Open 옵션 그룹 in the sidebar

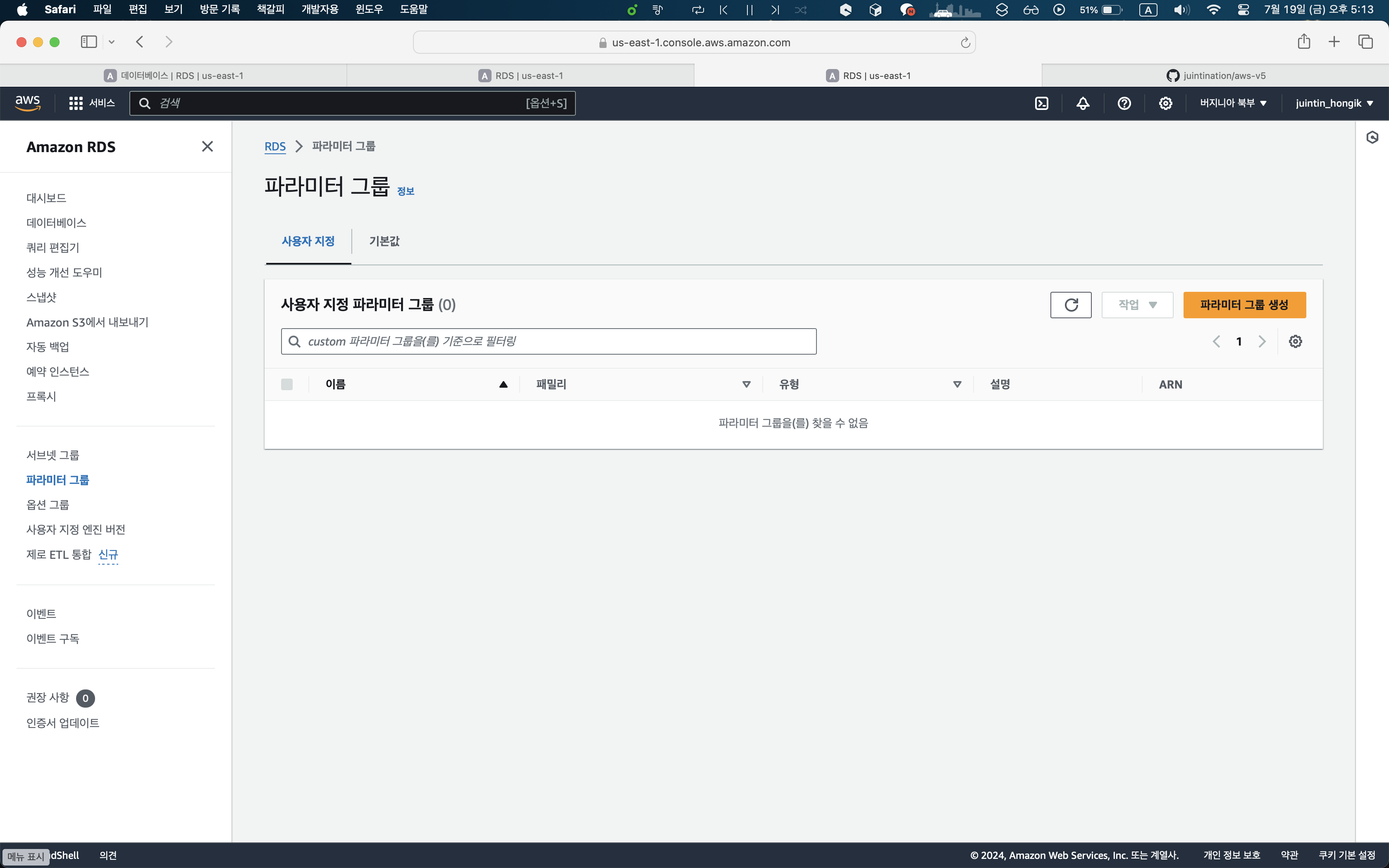(48, 505)
